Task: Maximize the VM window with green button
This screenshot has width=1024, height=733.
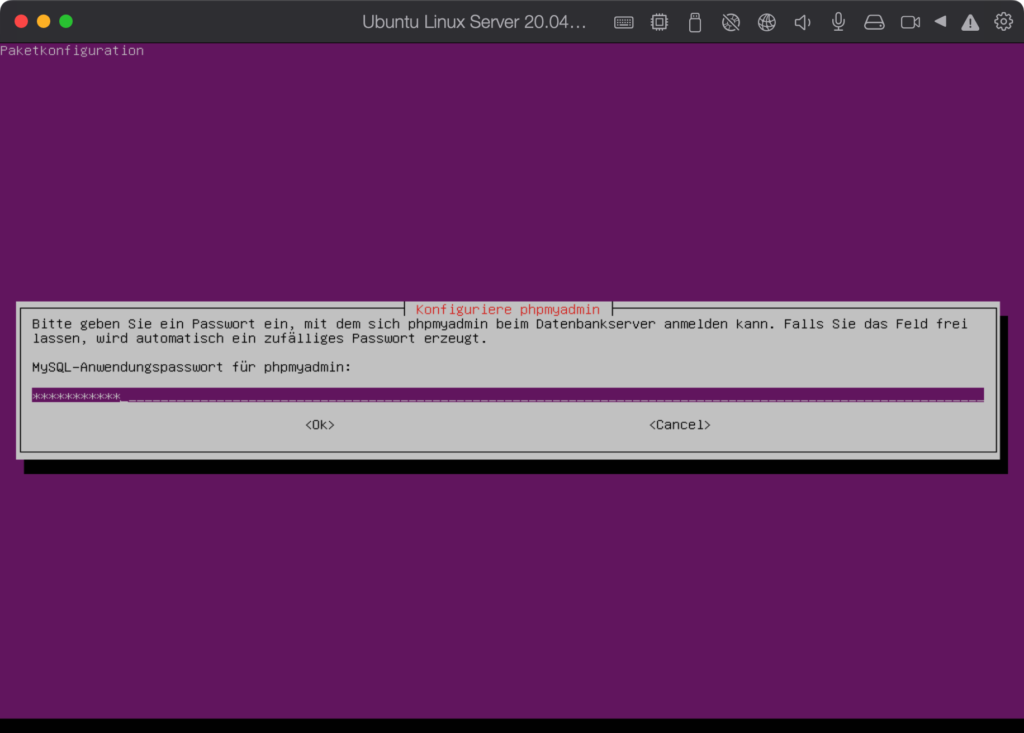Action: point(66,22)
